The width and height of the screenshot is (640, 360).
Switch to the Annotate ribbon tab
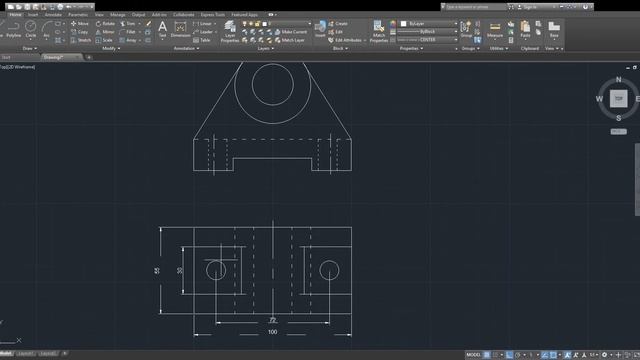(x=53, y=15)
